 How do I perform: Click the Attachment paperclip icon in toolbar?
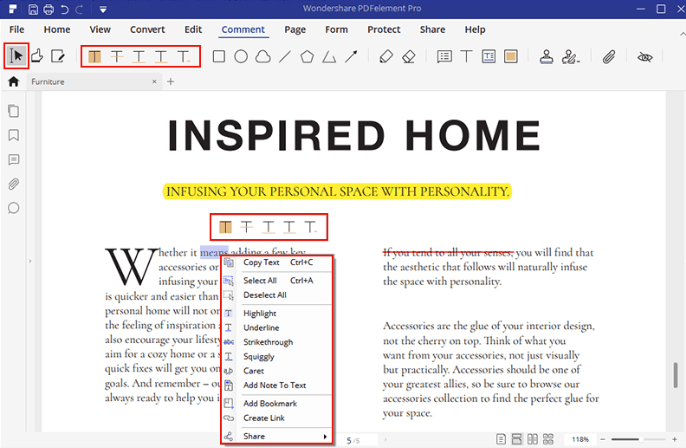(607, 57)
